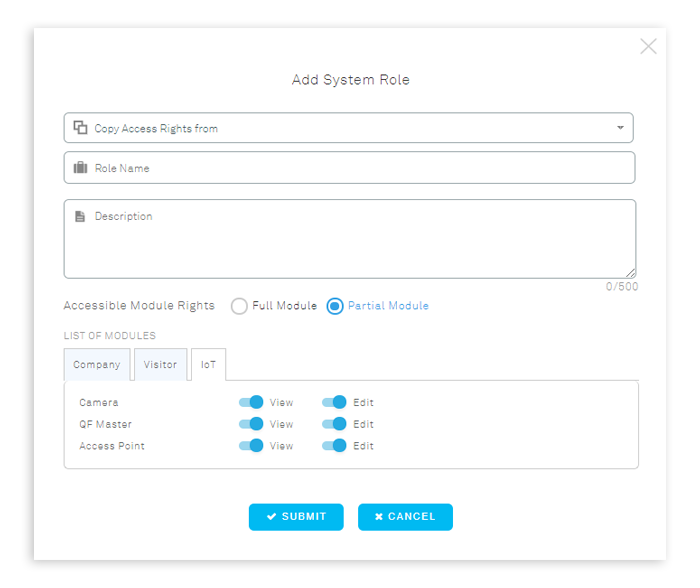700x588 pixels.
Task: Disable QF Master Edit toggle
Action: pyautogui.click(x=334, y=424)
